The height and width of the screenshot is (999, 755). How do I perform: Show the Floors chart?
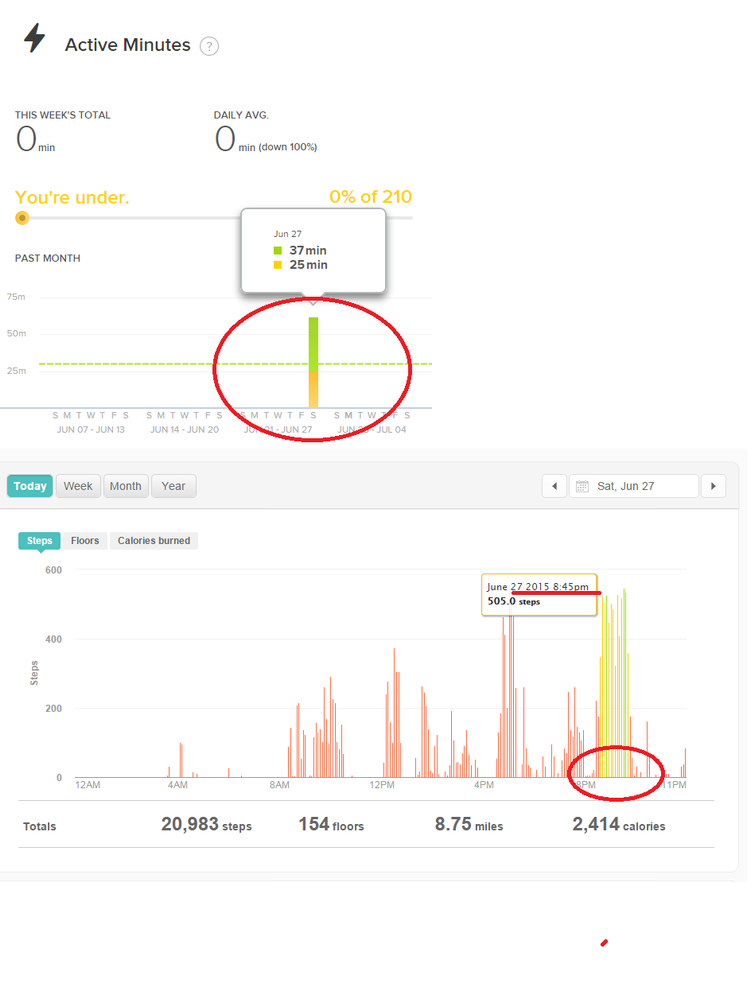(85, 540)
